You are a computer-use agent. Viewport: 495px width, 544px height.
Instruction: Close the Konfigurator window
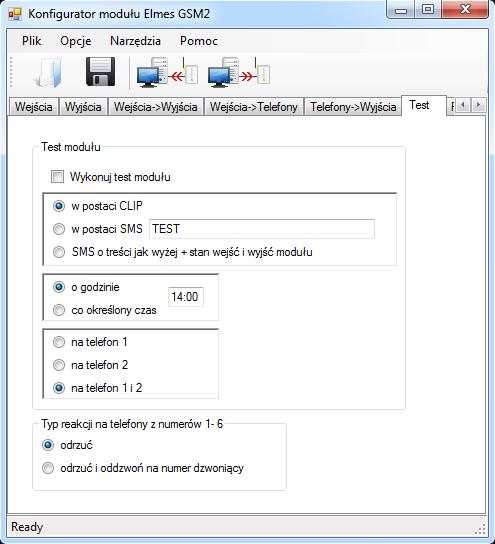point(465,10)
